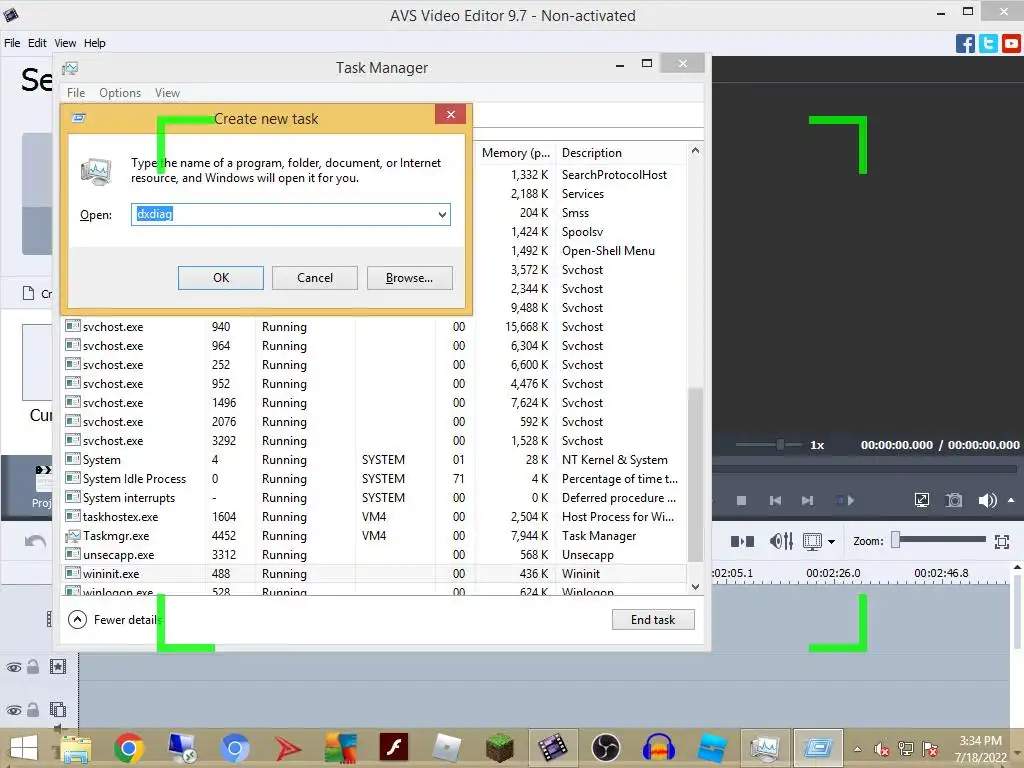Click the timeline Zoom slider handle
Screen dimensions: 1024x768
click(x=896, y=539)
